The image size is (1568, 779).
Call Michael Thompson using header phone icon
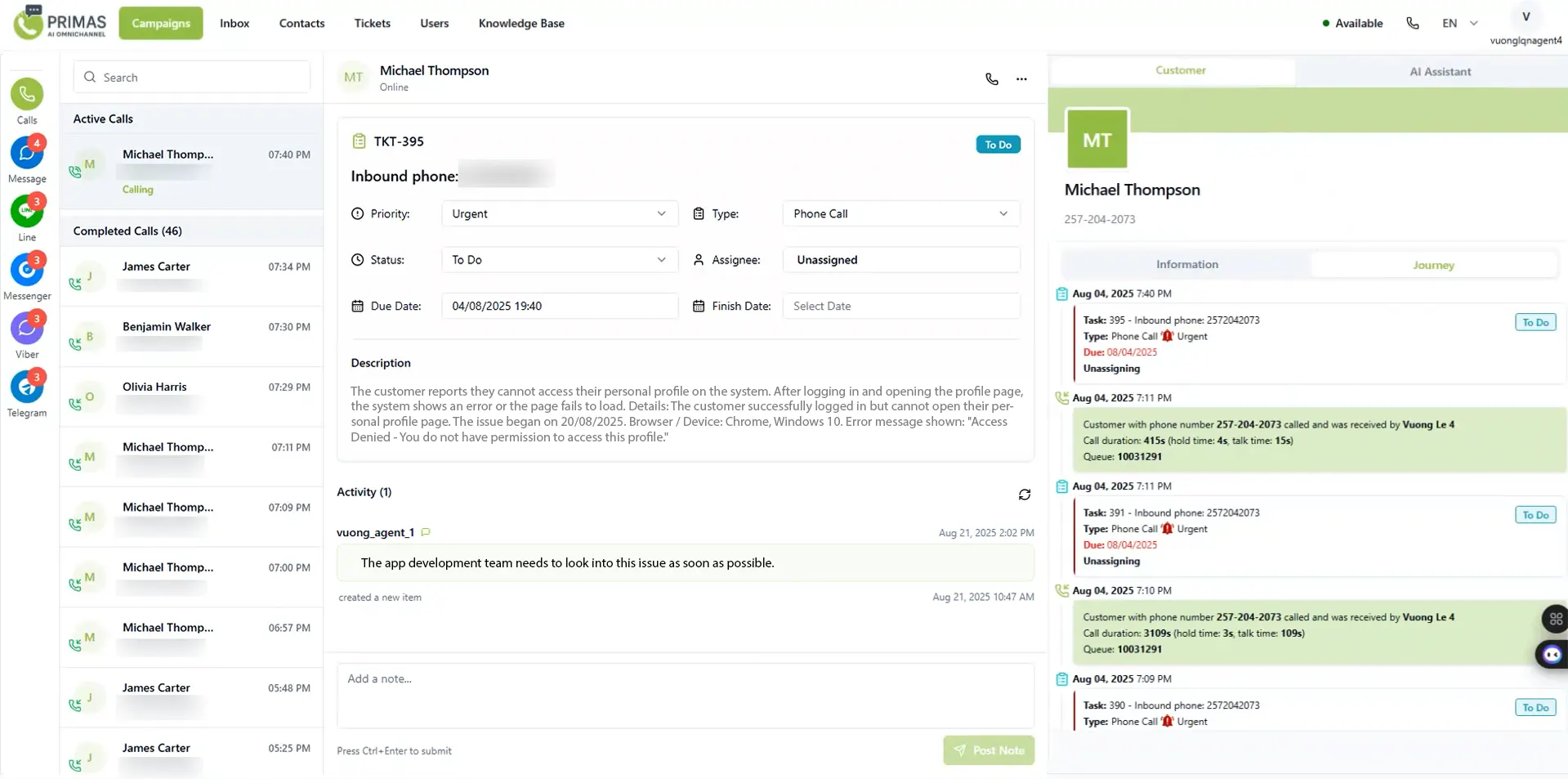(x=991, y=79)
